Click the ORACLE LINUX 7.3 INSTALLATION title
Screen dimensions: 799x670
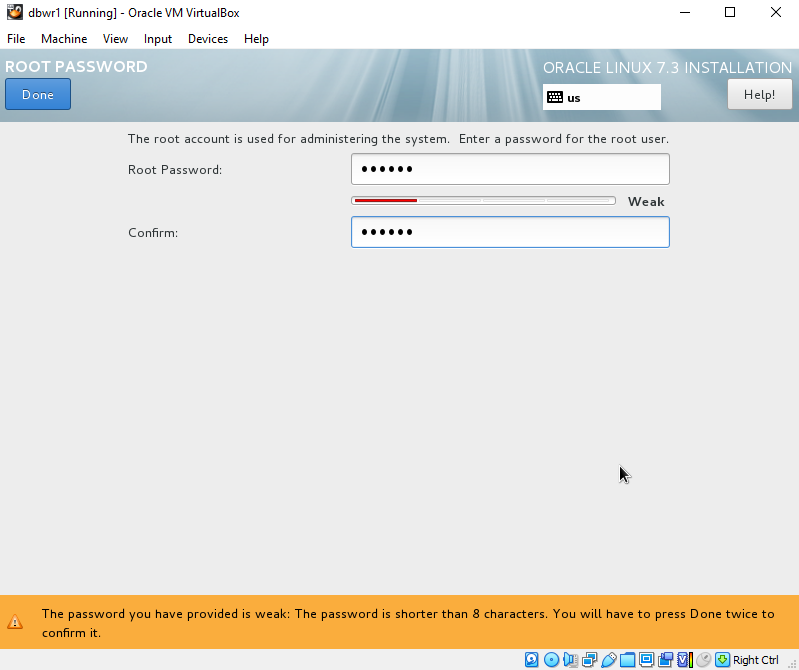[668, 68]
